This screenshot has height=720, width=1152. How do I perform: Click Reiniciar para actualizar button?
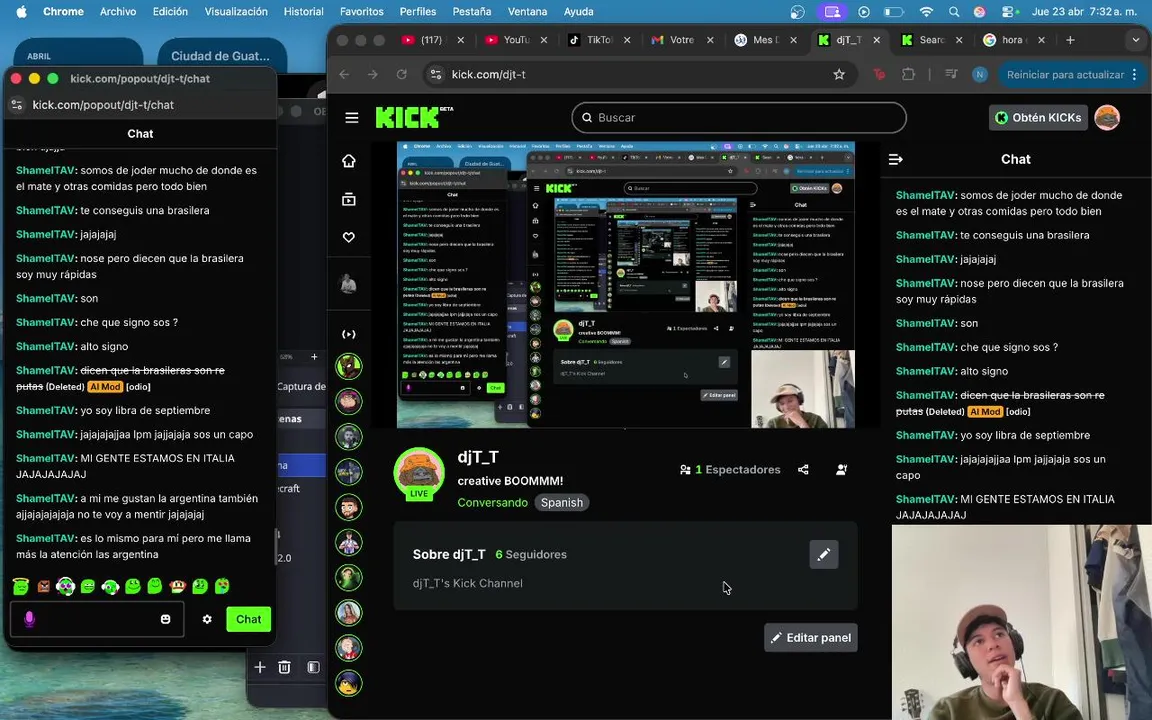pyautogui.click(x=1065, y=74)
